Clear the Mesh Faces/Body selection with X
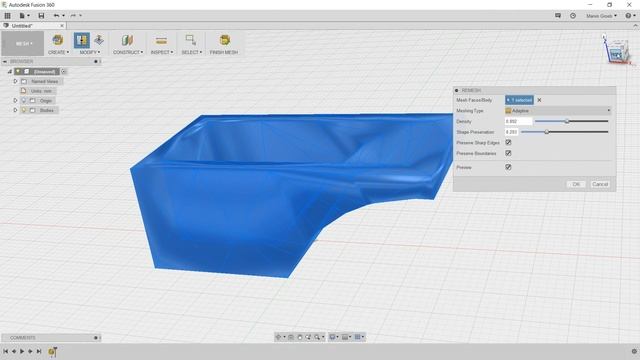Image resolution: width=640 pixels, height=360 pixels. click(x=539, y=100)
